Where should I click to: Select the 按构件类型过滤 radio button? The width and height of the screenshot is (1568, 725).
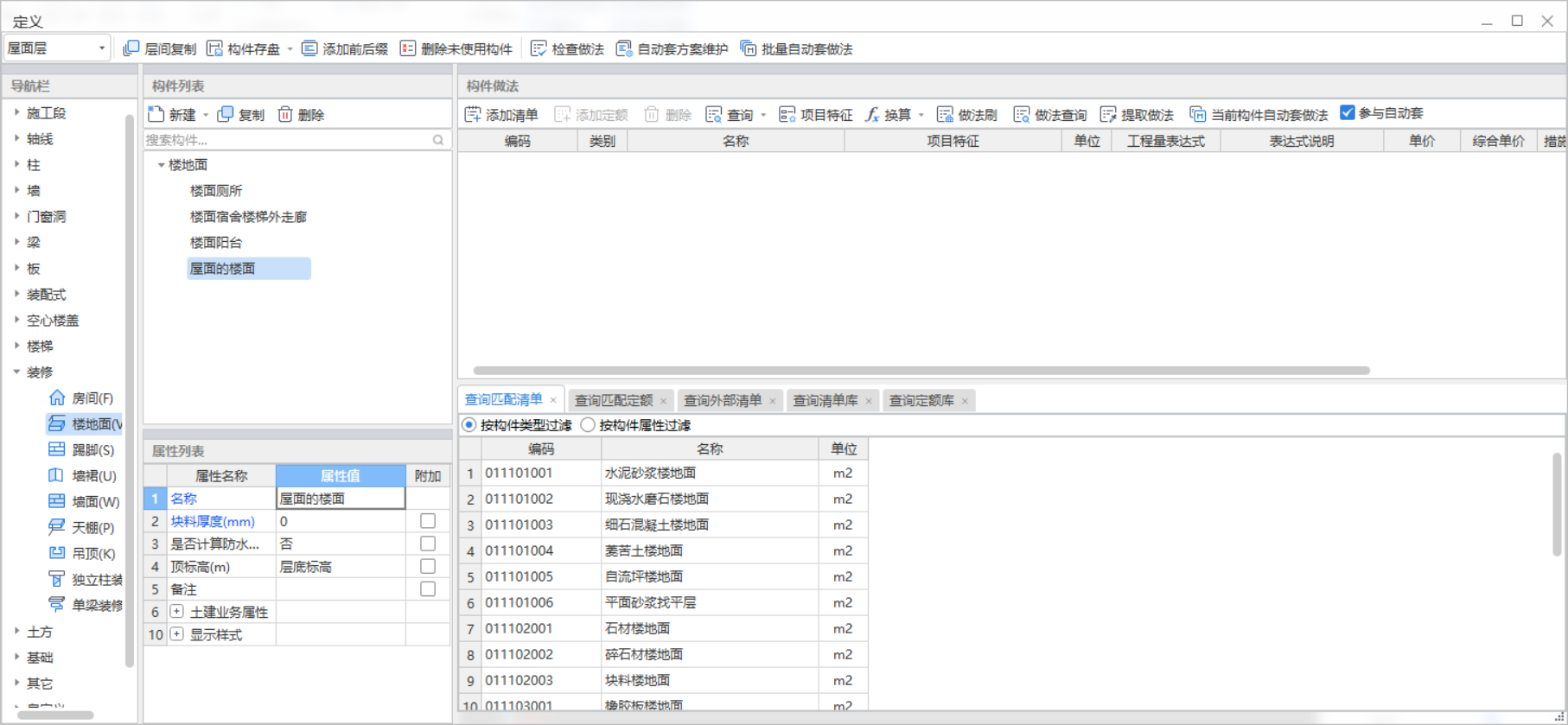pos(469,424)
